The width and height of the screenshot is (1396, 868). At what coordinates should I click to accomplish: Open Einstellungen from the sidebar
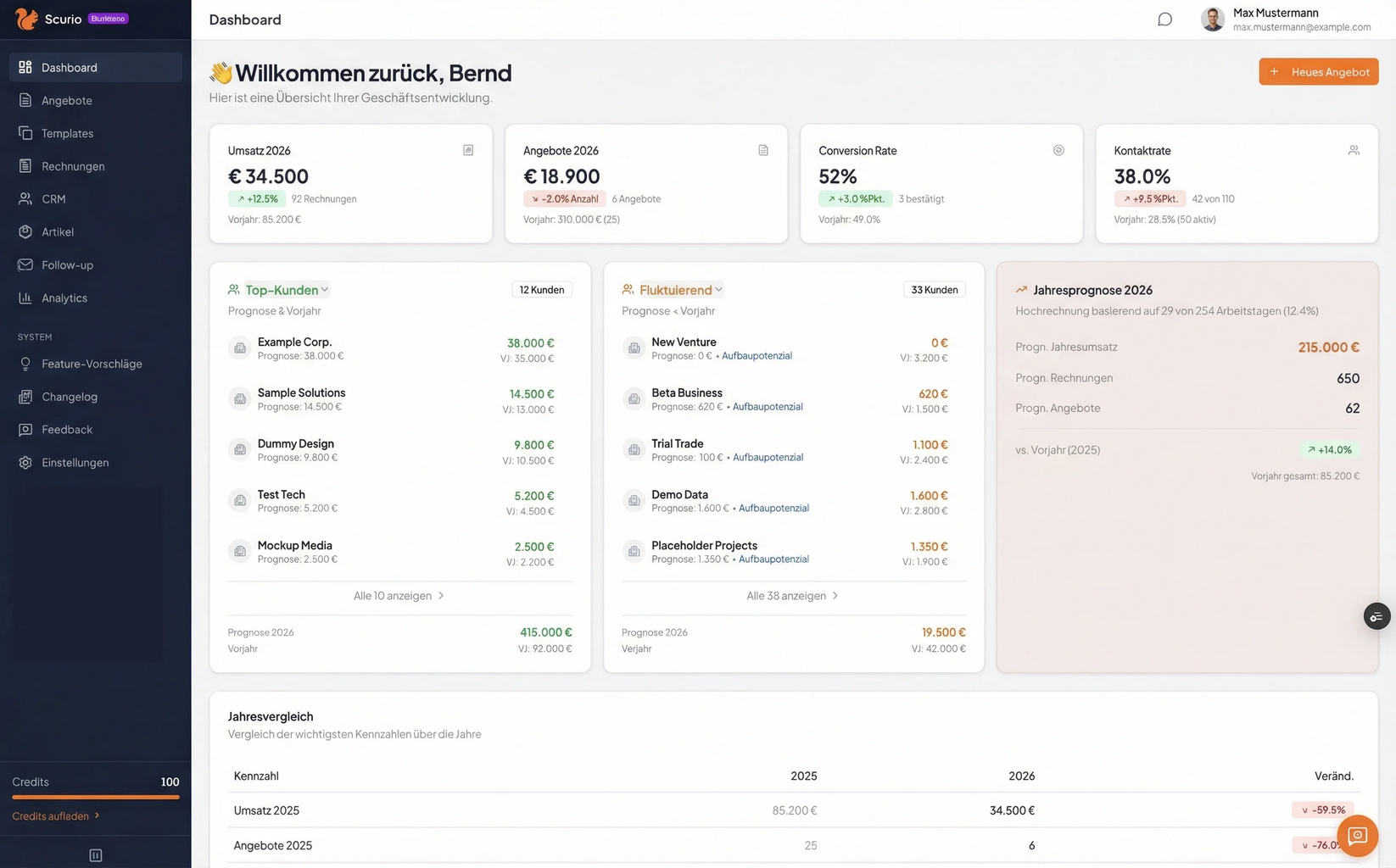(75, 463)
